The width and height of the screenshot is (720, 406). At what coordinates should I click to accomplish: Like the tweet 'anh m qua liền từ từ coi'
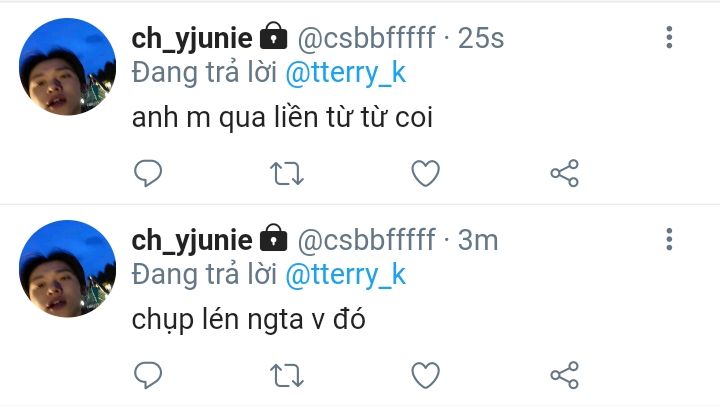click(x=426, y=173)
